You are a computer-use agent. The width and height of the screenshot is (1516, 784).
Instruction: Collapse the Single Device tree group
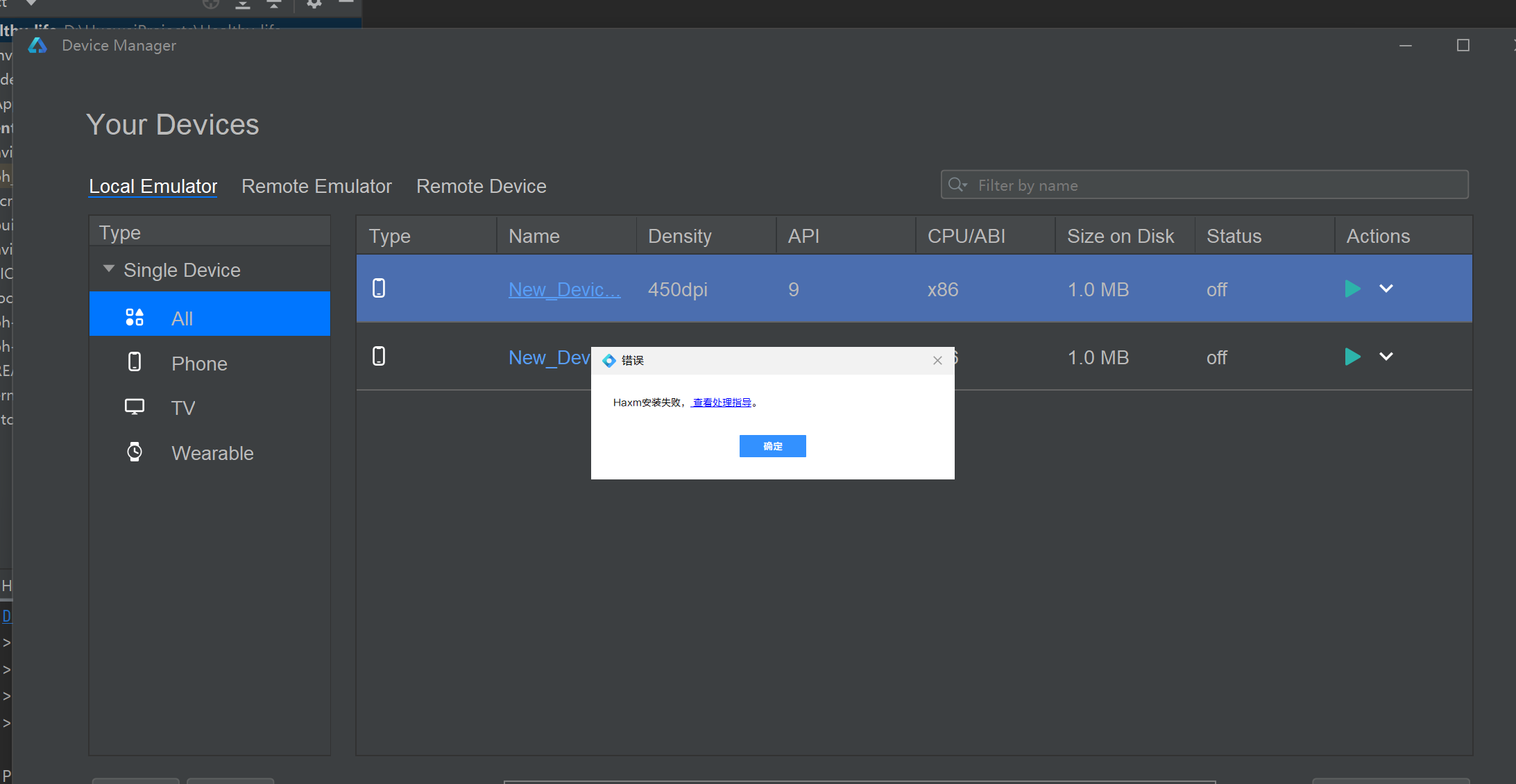109,269
